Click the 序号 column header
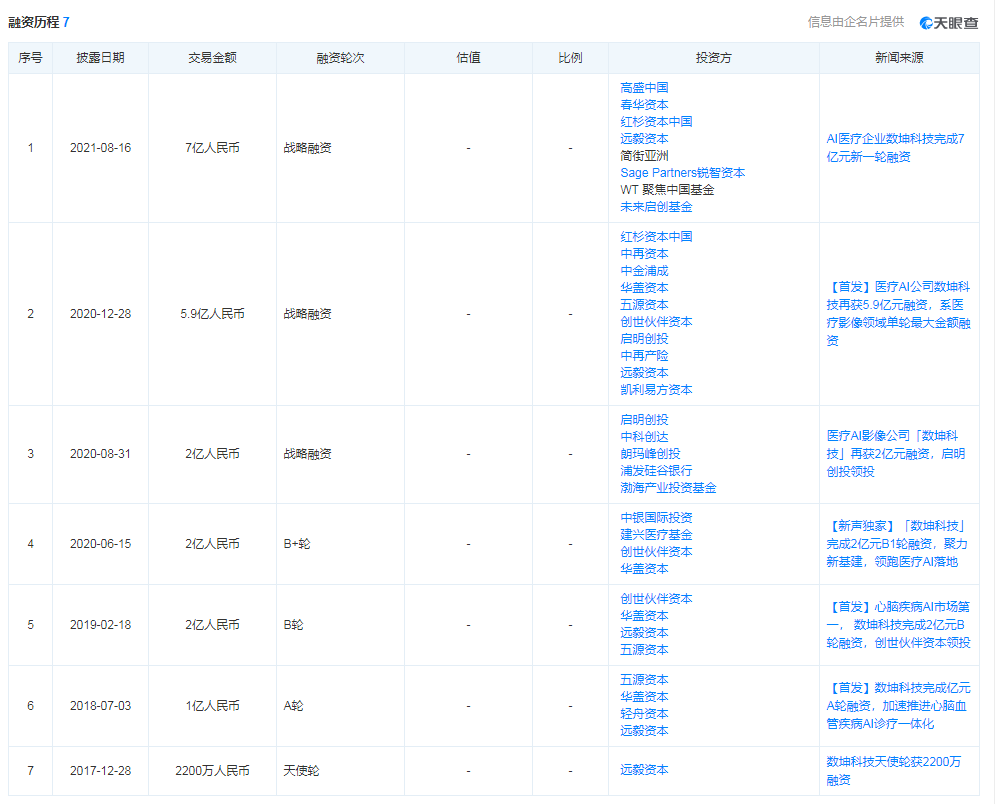The image size is (995, 804). pos(30,58)
